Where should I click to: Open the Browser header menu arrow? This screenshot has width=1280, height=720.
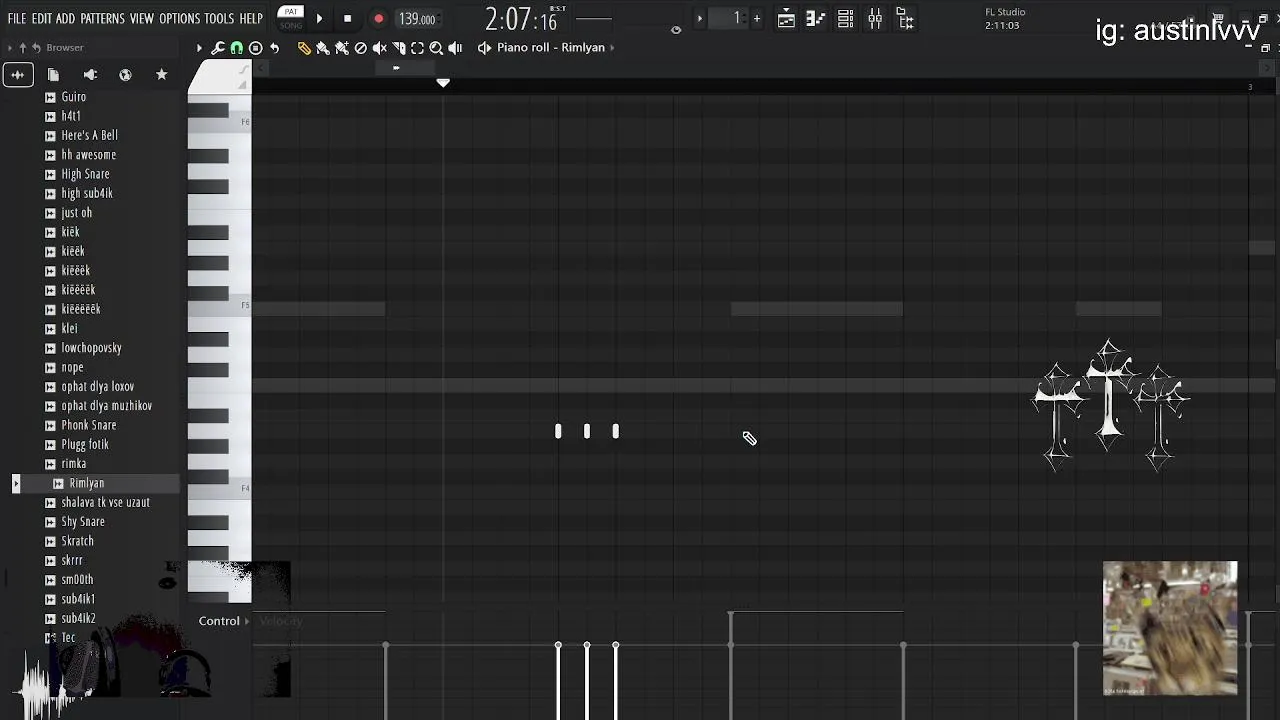pos(9,48)
